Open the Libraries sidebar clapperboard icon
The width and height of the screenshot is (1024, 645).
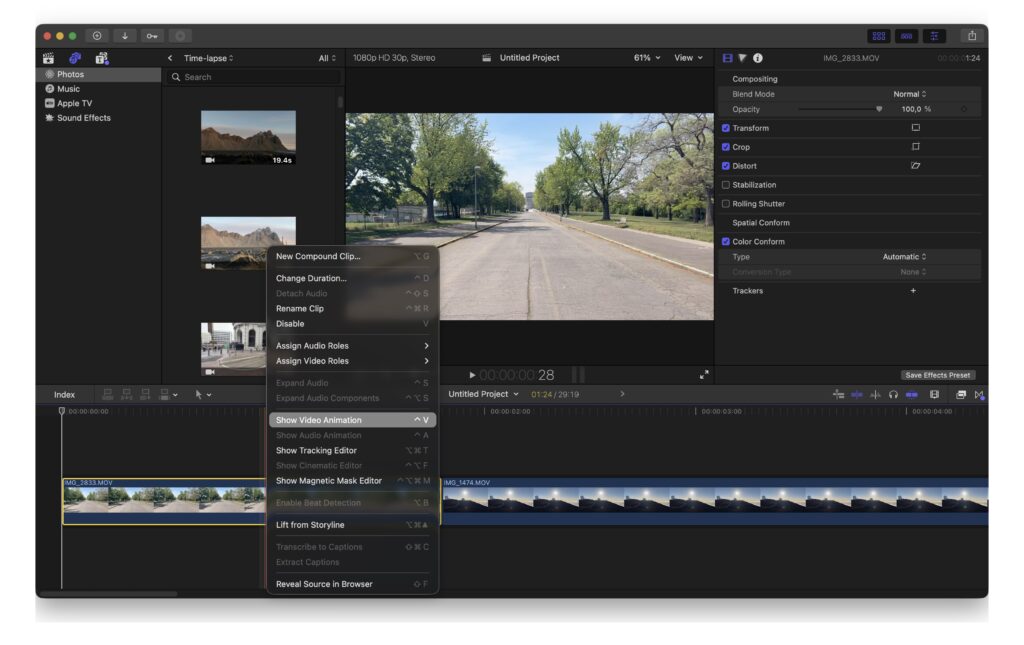[48, 58]
